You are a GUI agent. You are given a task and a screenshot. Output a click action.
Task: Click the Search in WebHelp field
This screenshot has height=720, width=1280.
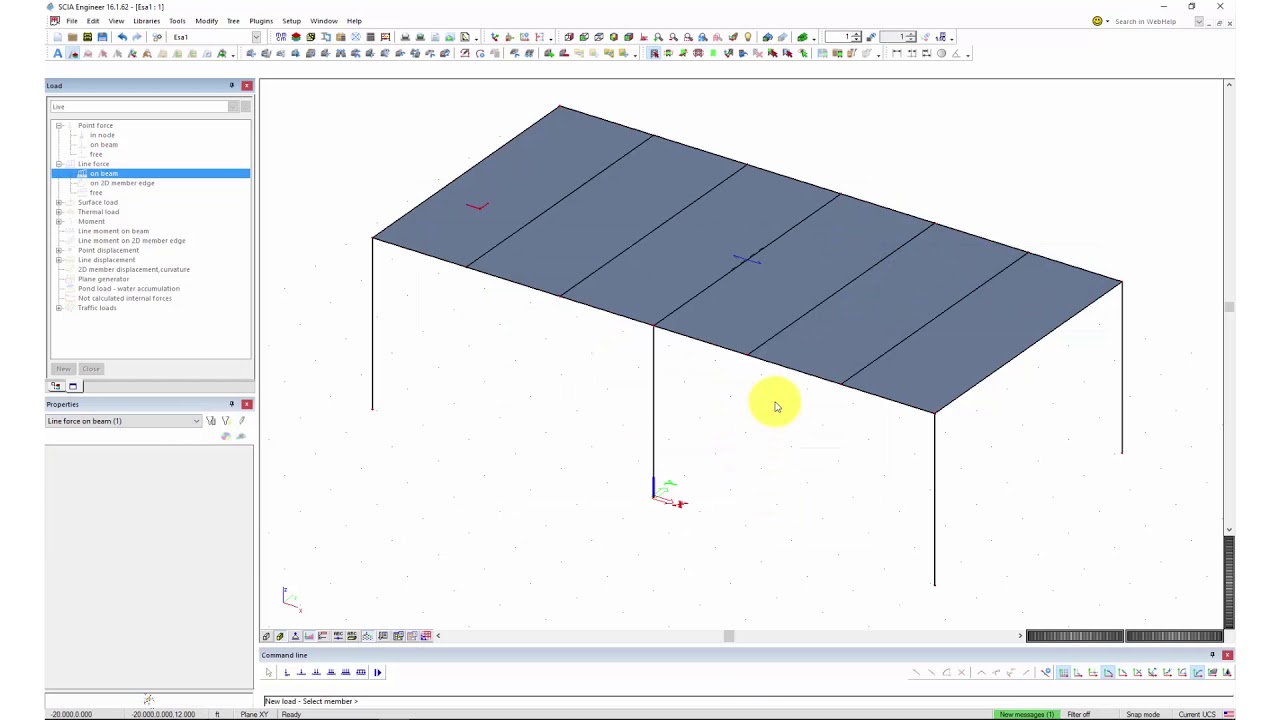1153,21
